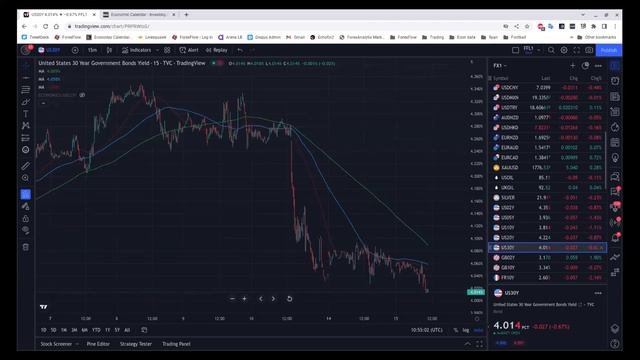
Task: Activate the zoom in tool
Action: [26, 178]
